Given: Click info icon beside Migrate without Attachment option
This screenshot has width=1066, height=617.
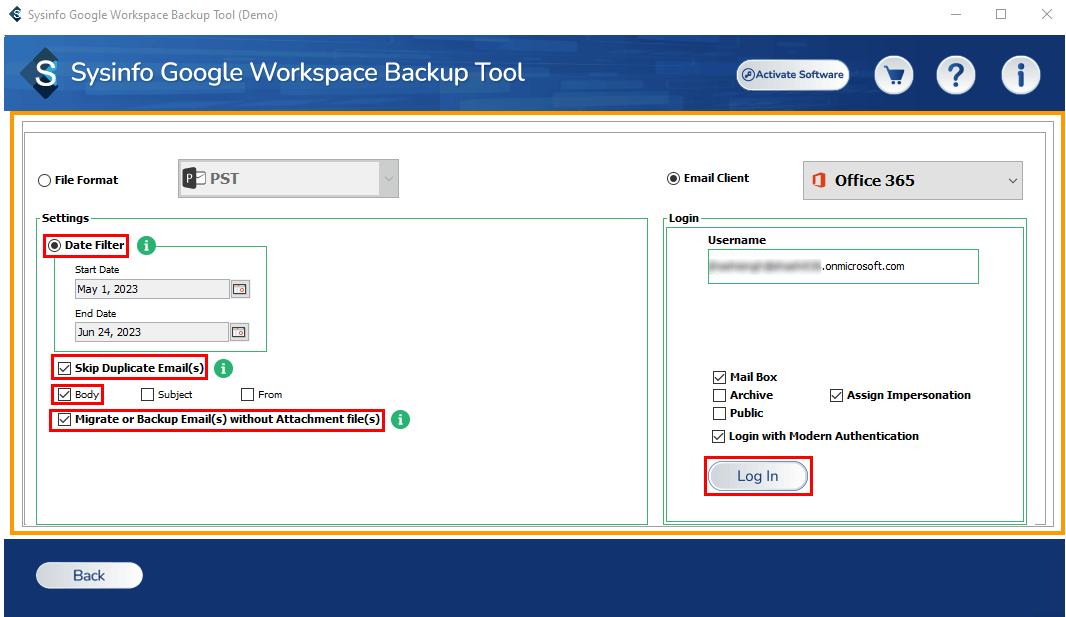Looking at the screenshot, I should 400,420.
